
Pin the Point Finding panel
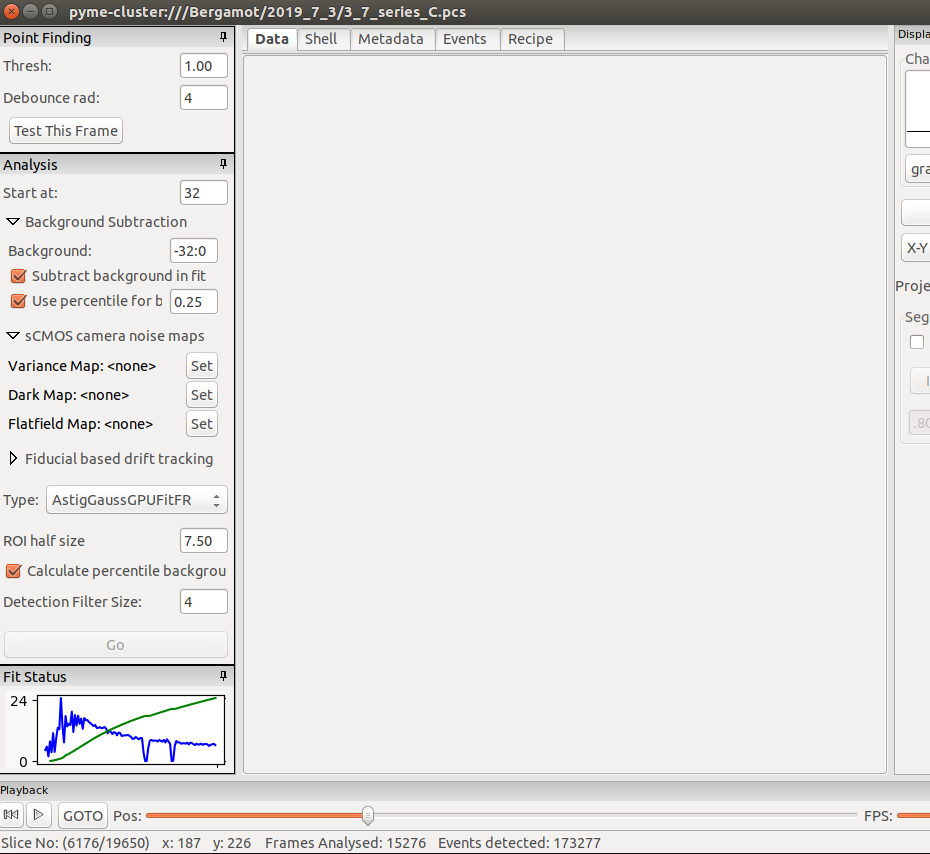click(x=223, y=37)
